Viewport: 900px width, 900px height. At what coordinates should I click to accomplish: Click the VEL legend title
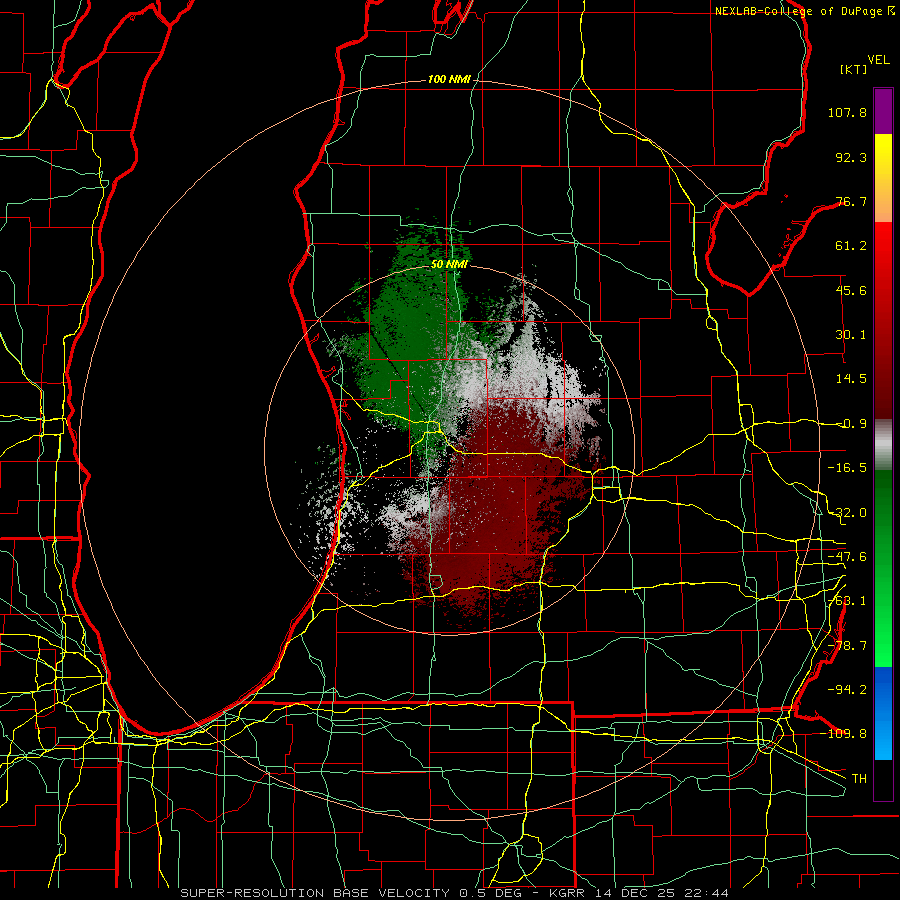click(878, 60)
